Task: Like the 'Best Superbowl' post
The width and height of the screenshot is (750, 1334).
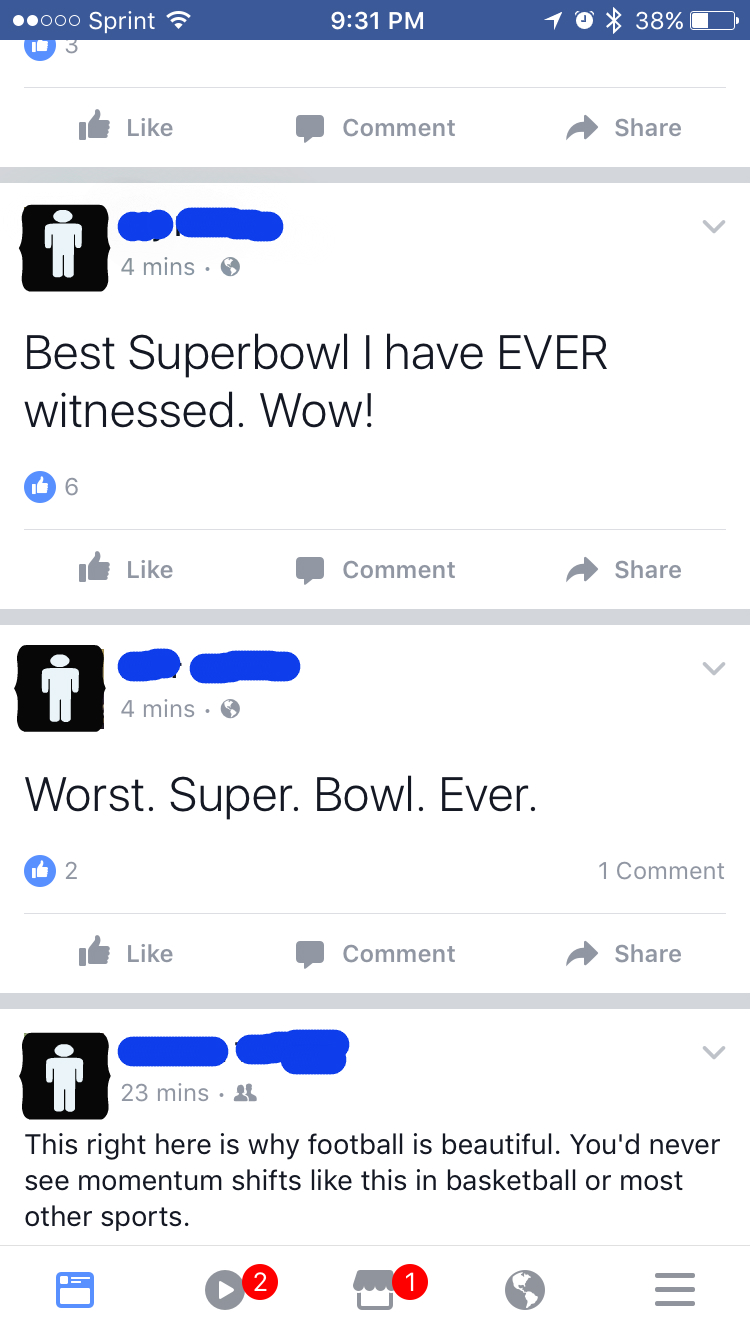Action: point(126,570)
